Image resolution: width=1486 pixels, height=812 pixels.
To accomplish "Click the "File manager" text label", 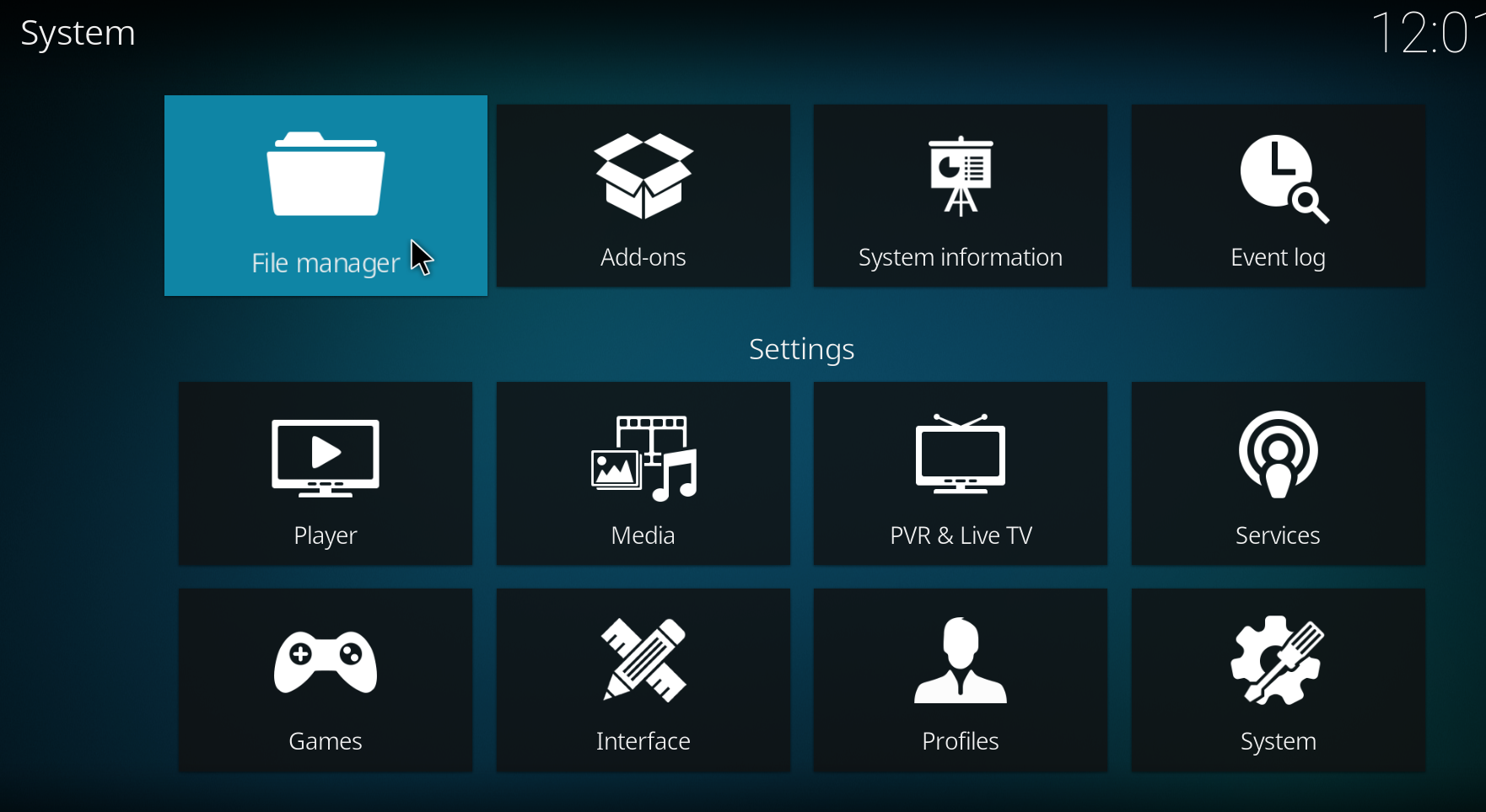I will point(326,264).
